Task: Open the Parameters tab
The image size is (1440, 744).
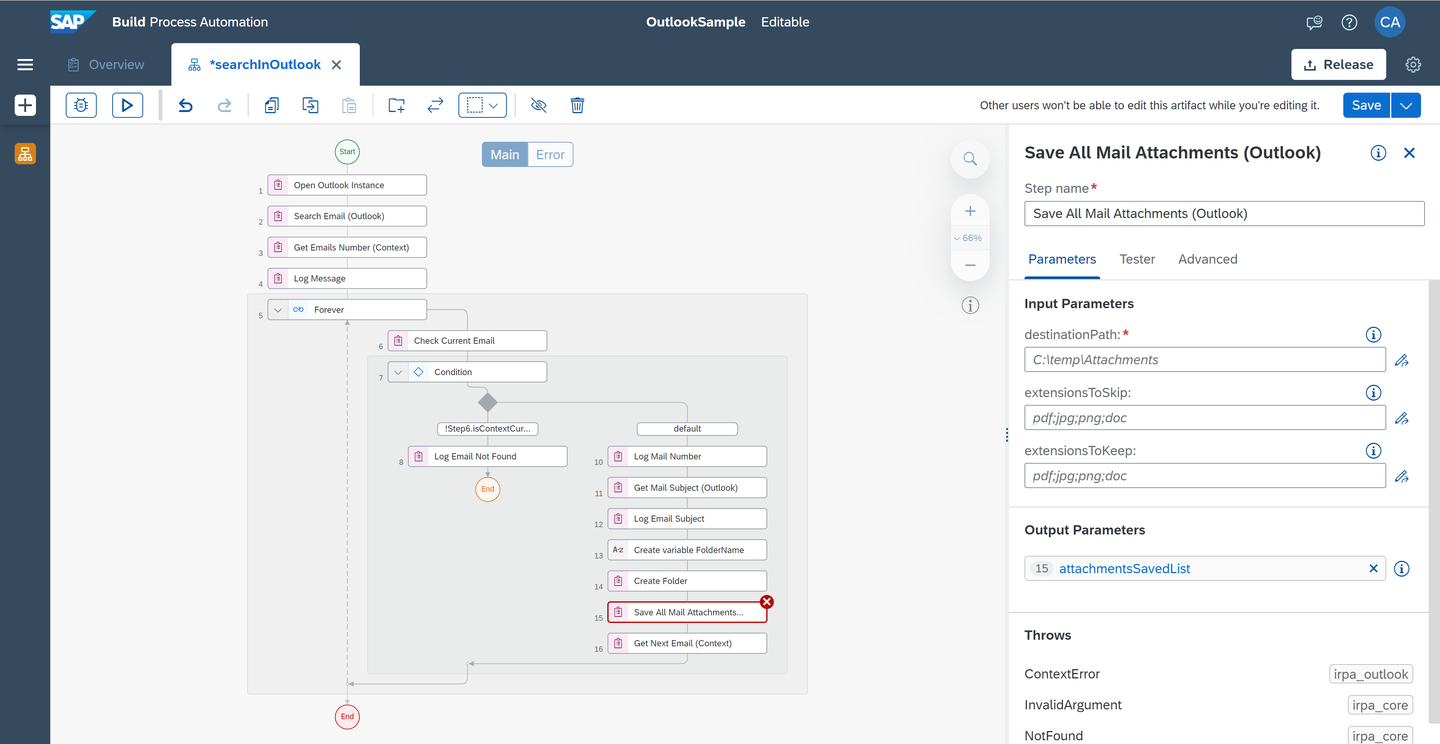Action: (1062, 259)
